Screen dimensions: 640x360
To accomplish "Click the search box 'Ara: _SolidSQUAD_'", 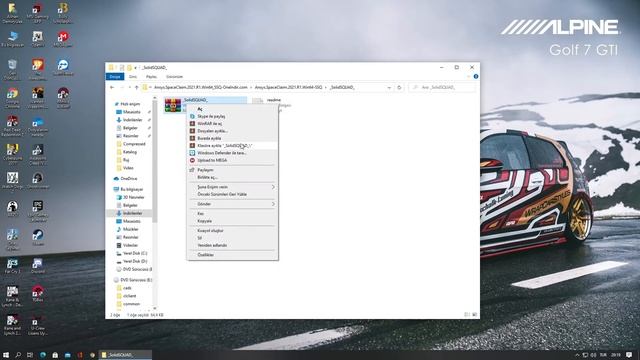I will 442,87.
